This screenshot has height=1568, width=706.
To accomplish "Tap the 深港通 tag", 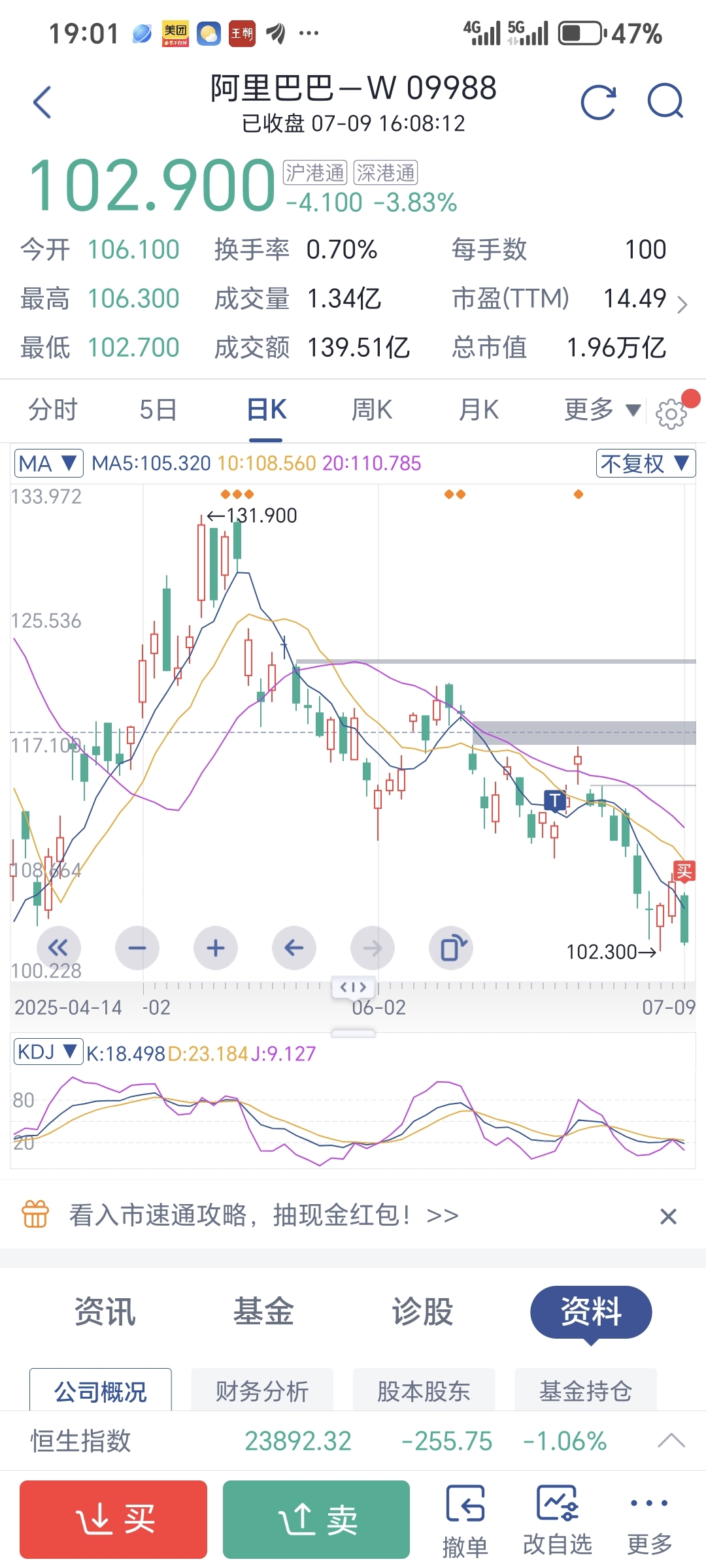I will coord(386,172).
